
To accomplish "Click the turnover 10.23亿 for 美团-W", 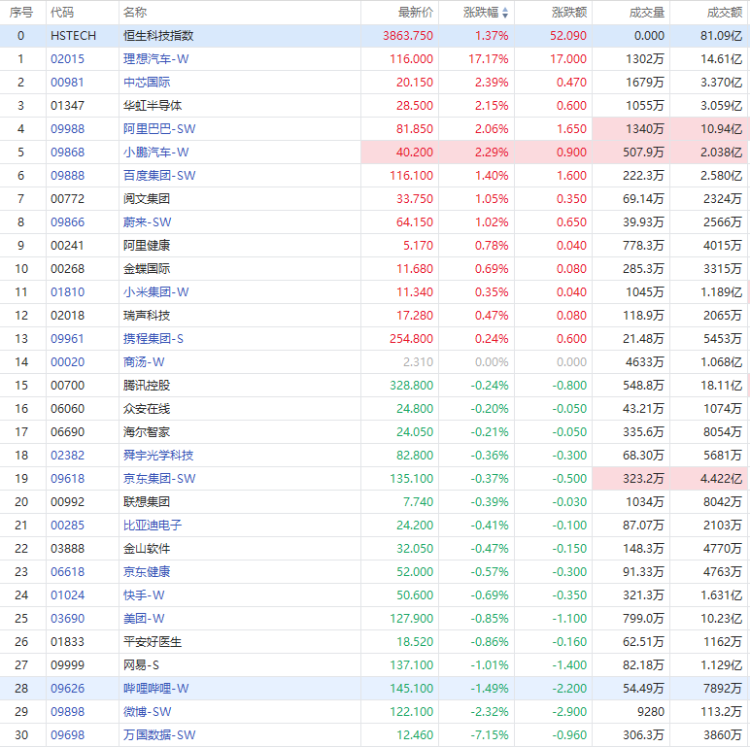I will (721, 618).
